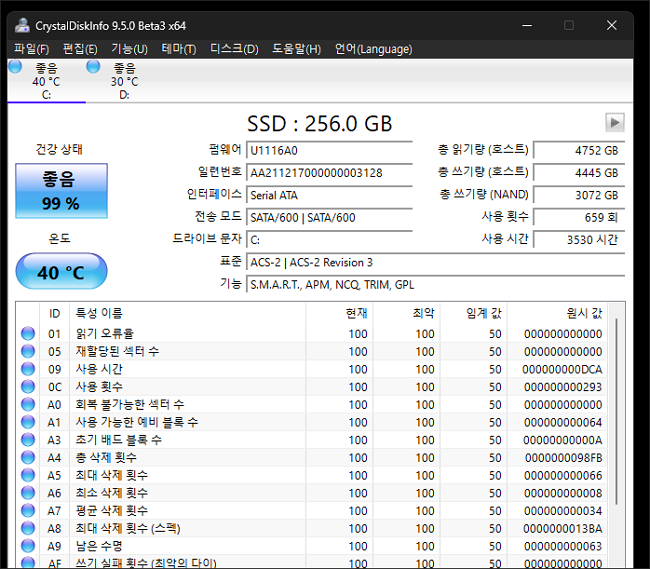This screenshot has width=650, height=569.
Task: Open the 도움말(H) menu
Action: [296, 49]
